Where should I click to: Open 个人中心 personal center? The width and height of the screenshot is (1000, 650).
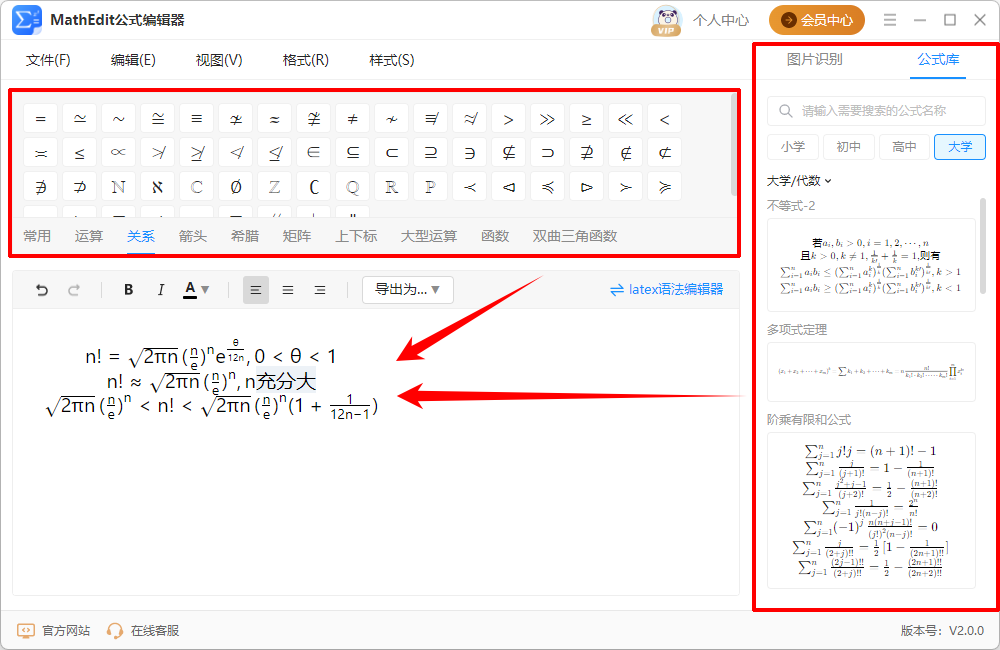(721, 20)
